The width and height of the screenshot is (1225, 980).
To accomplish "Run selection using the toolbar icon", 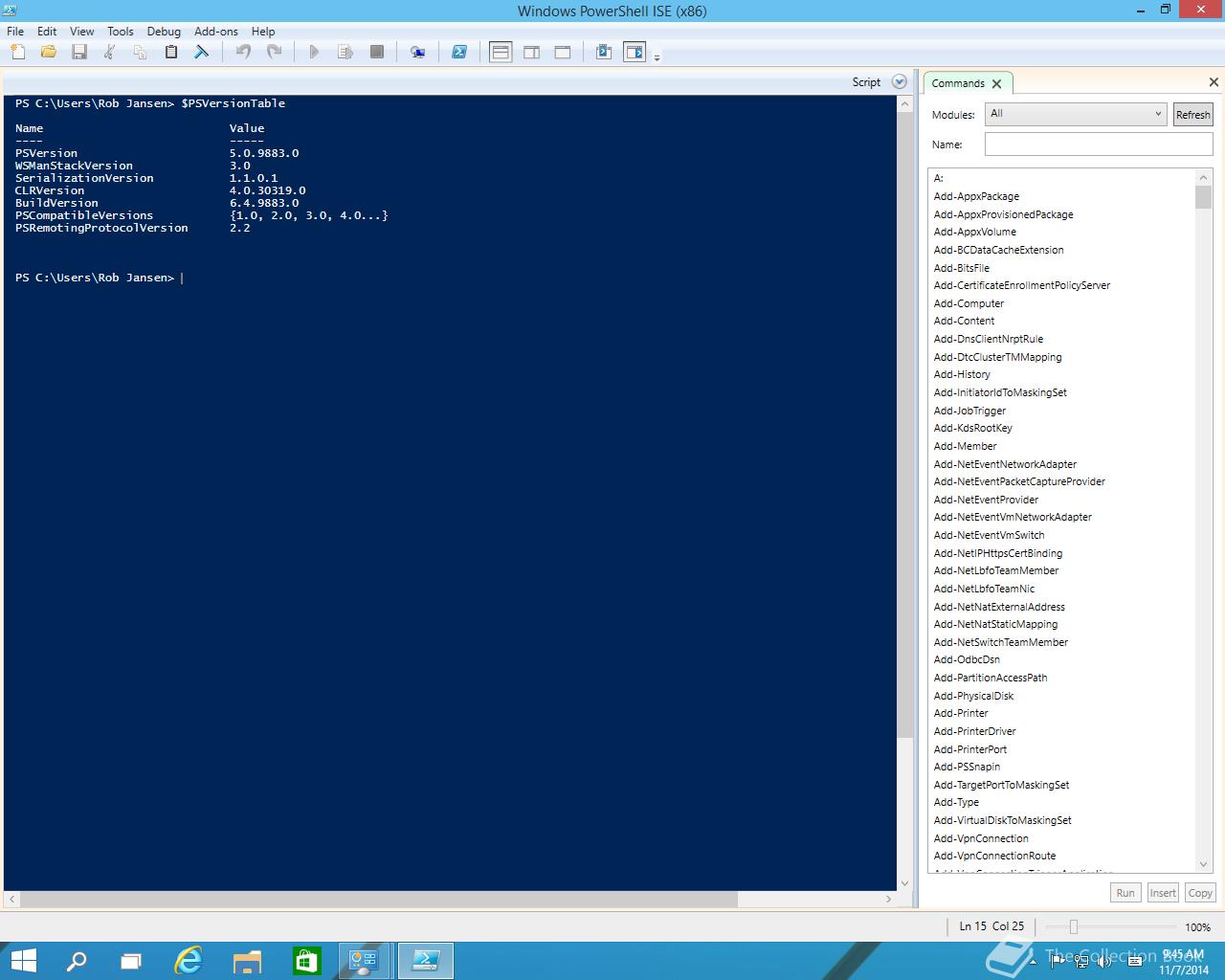I will (345, 53).
